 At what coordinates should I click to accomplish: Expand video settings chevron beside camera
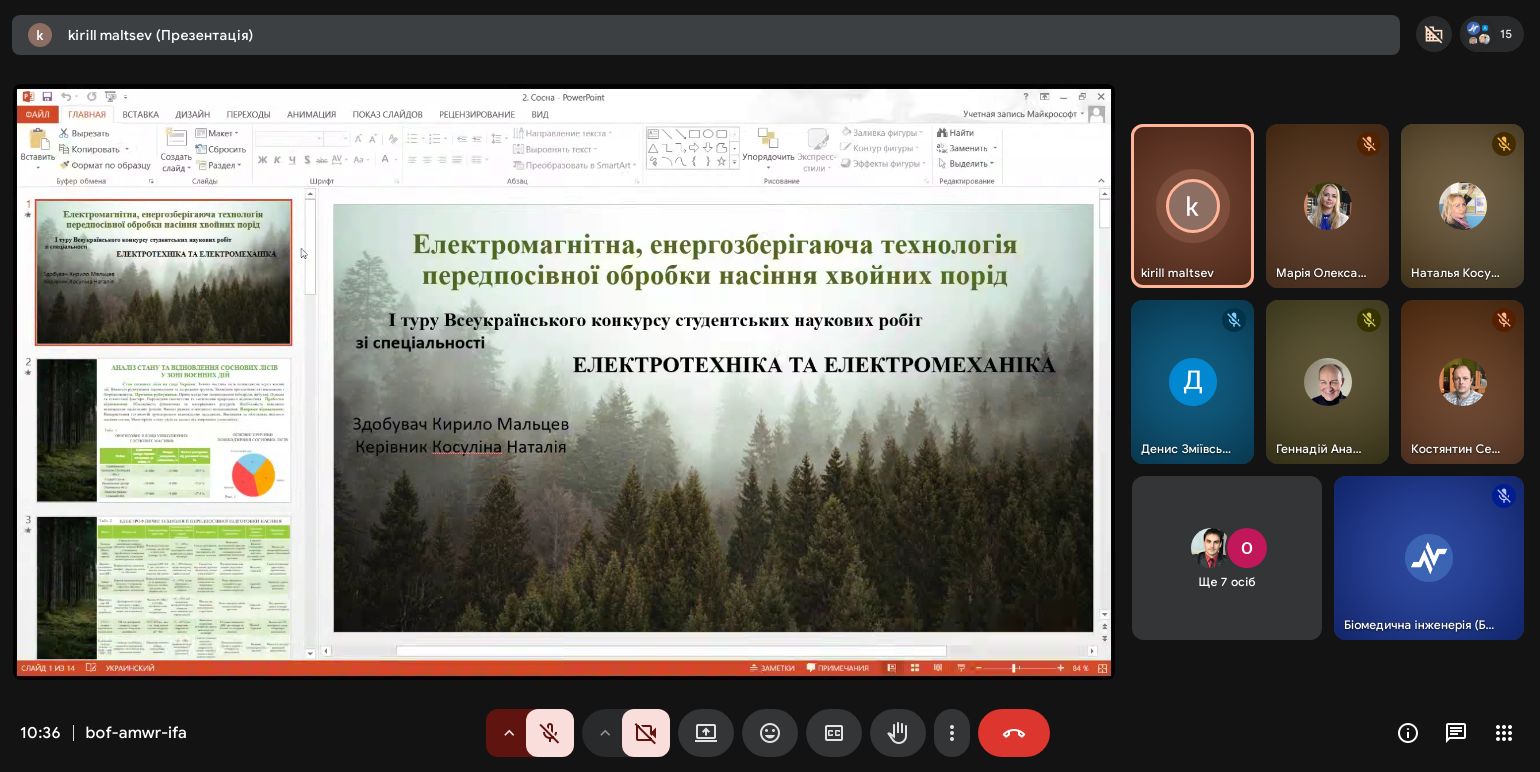point(604,733)
